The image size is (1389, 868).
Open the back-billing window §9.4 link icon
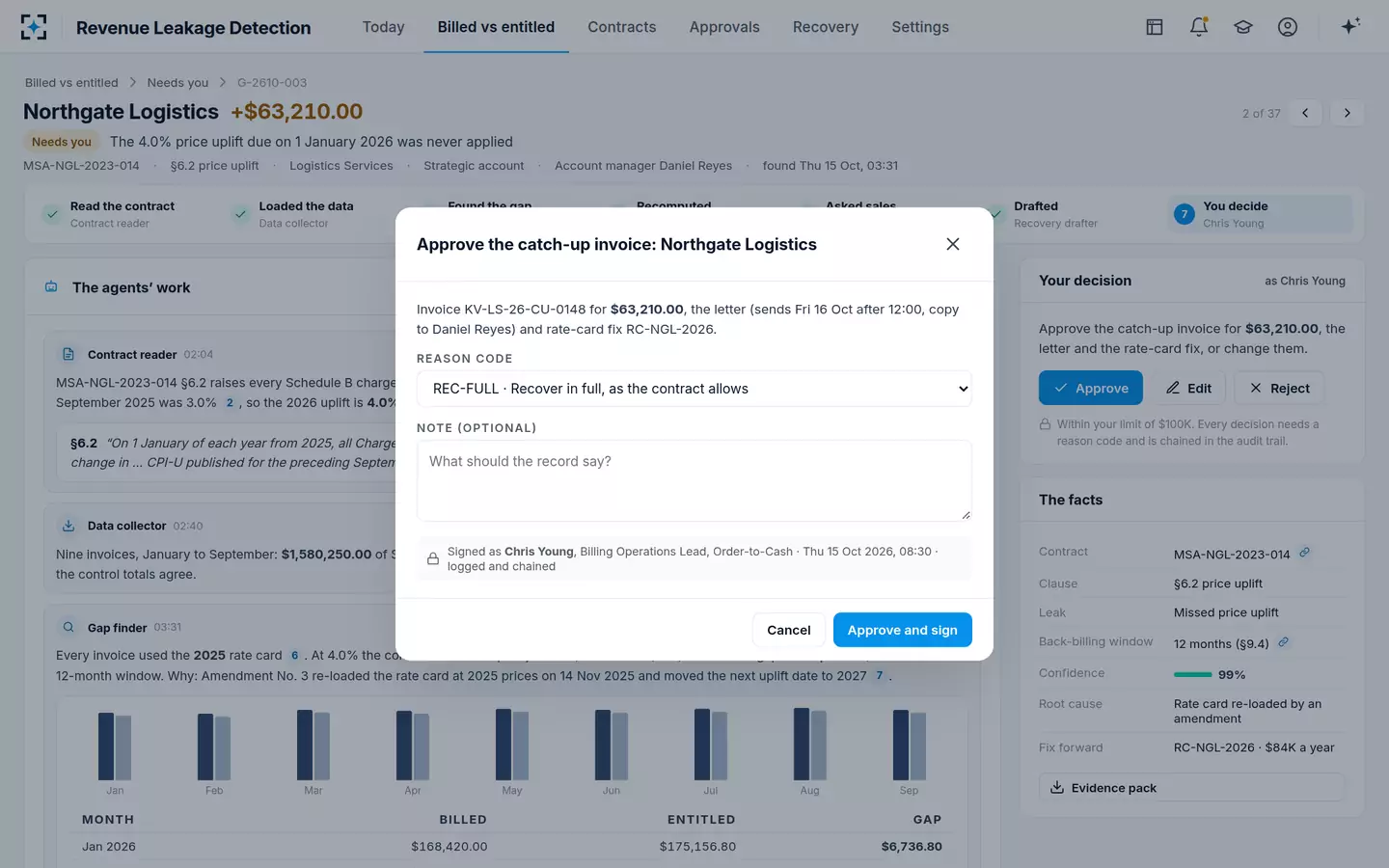1283,642
